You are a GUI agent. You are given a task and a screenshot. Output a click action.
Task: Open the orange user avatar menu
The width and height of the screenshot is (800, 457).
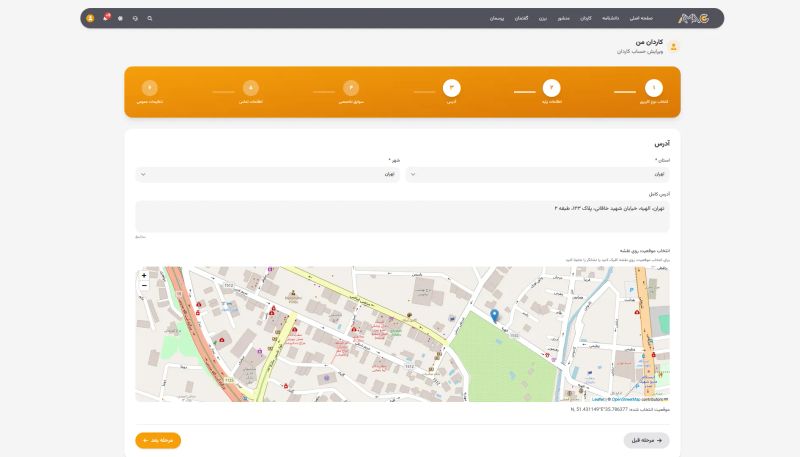pyautogui.click(x=91, y=18)
